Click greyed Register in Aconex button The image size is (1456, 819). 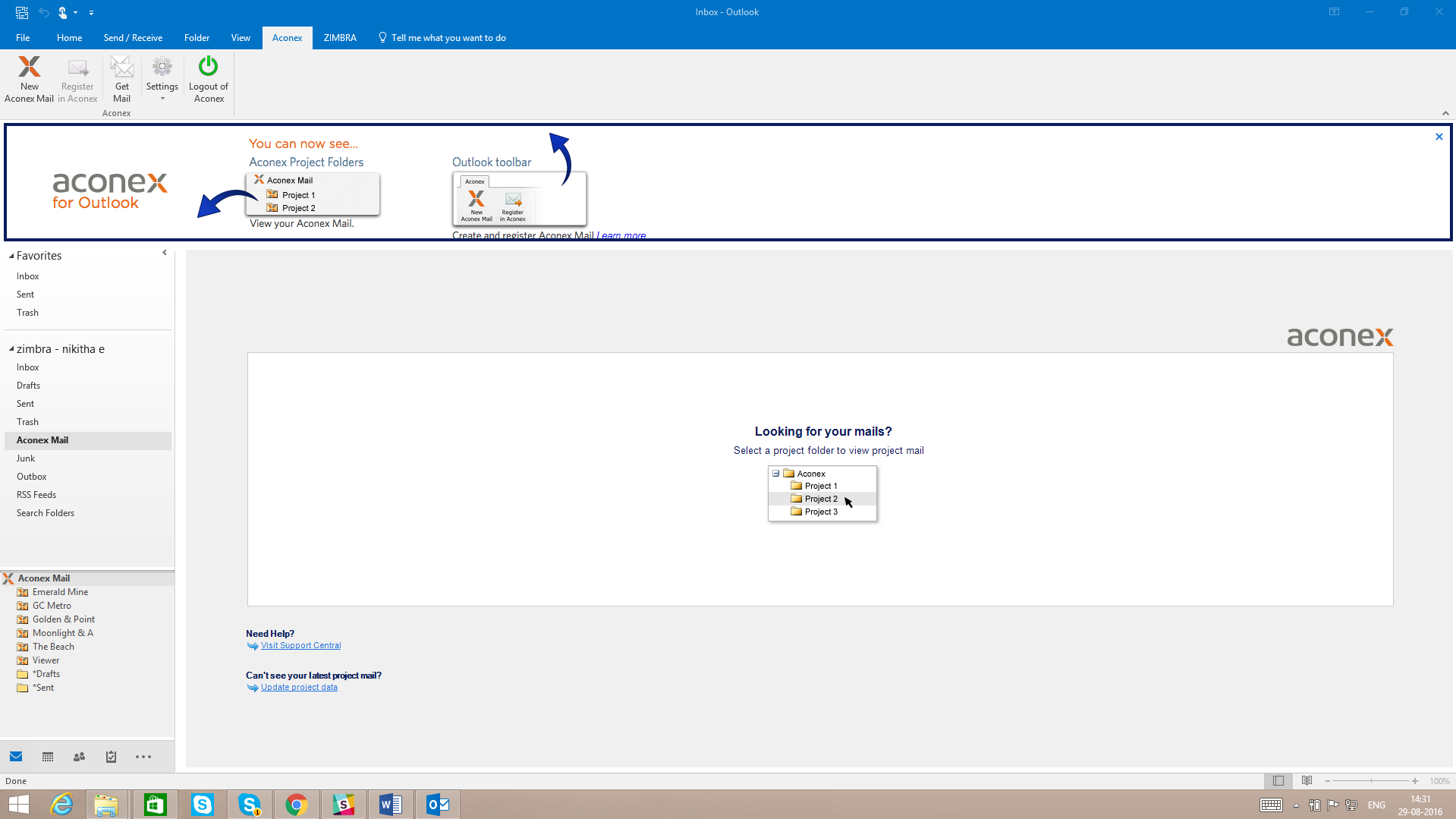(x=77, y=79)
